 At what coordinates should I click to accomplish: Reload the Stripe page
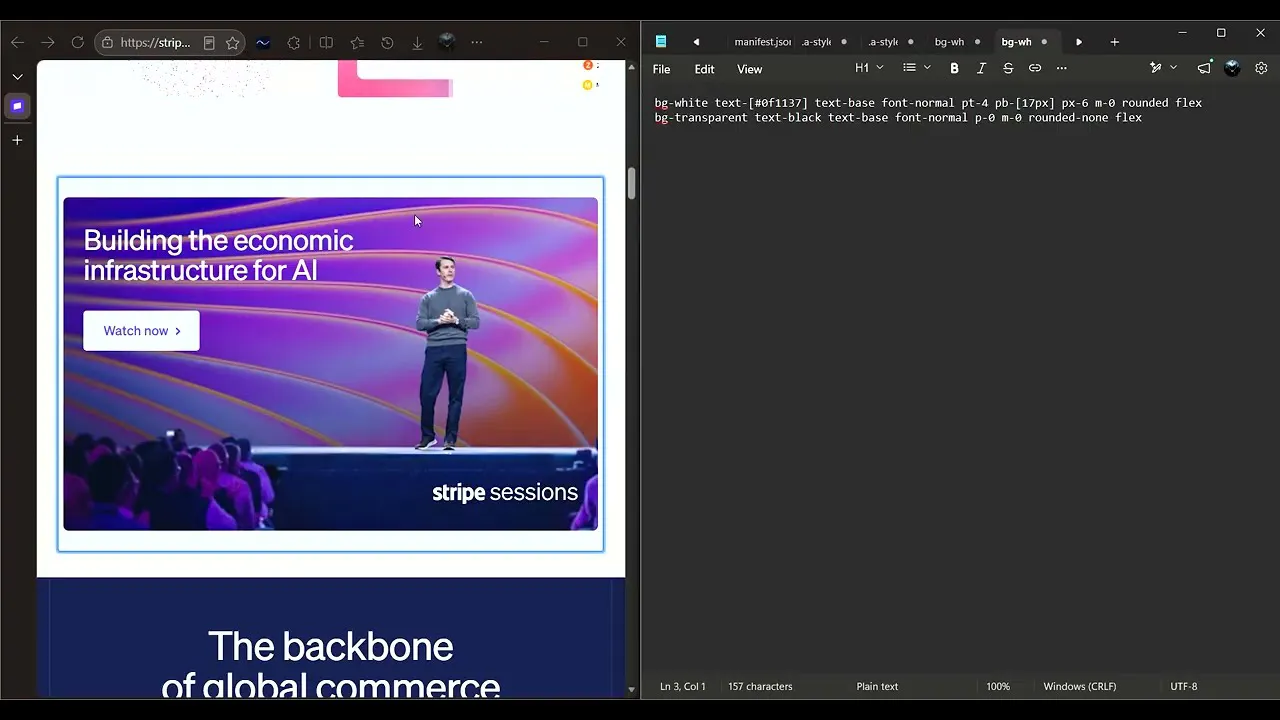(77, 42)
